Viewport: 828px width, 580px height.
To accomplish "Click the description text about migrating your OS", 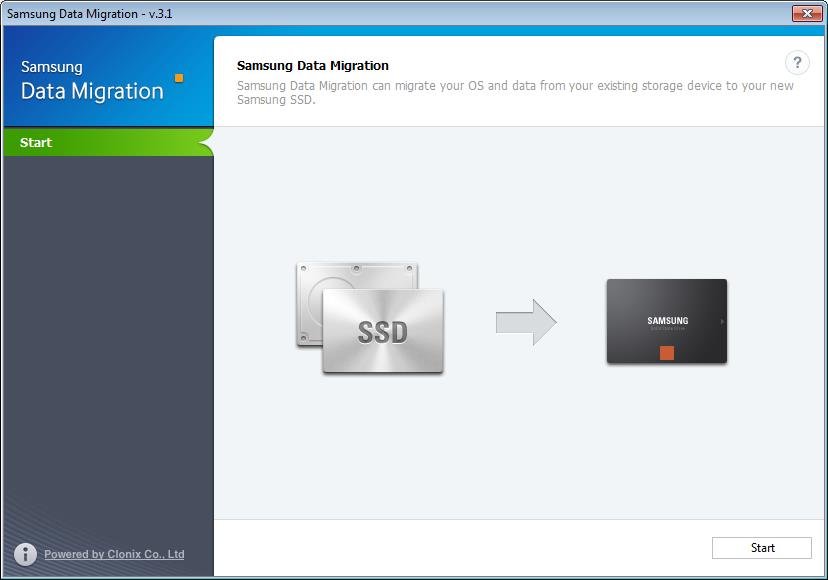I will coord(515,92).
